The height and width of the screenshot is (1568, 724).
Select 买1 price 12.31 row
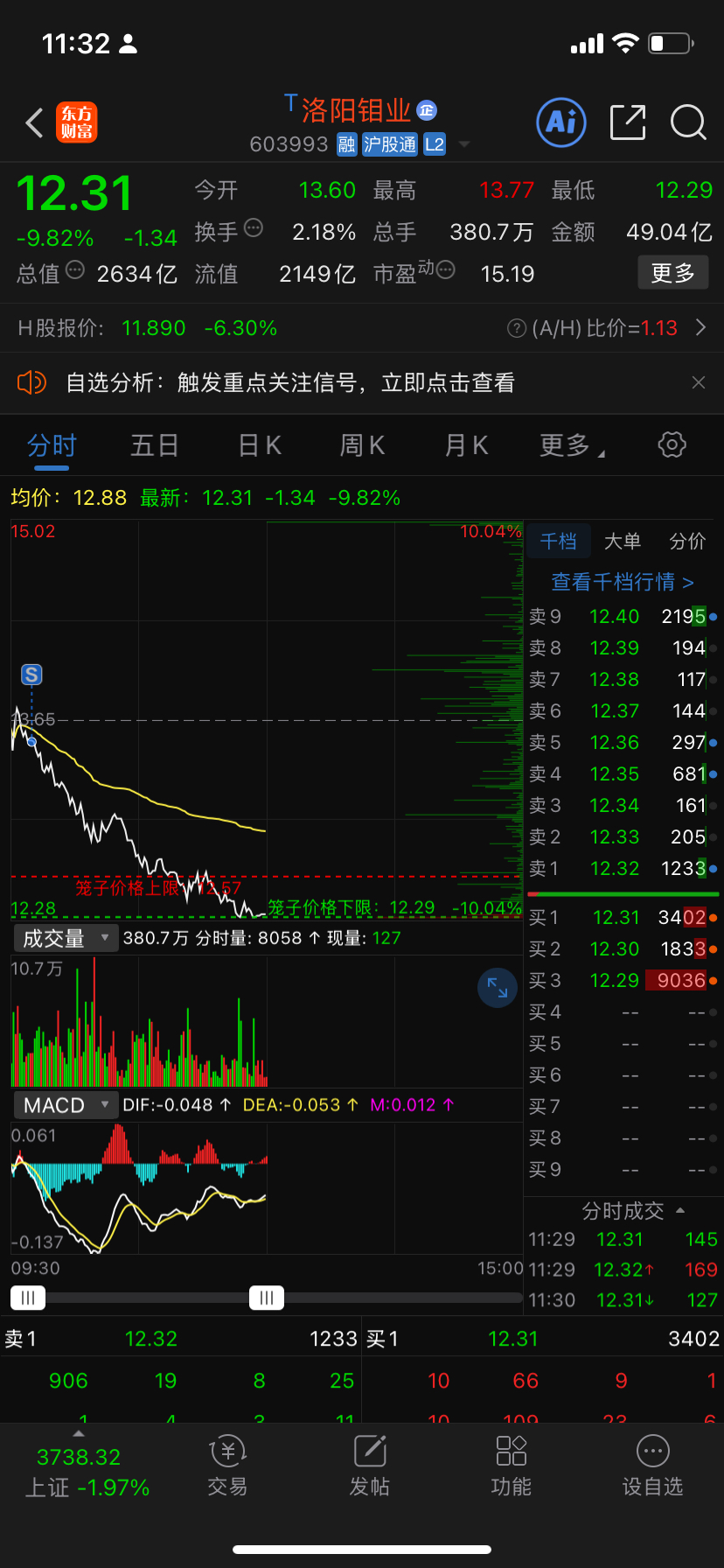(x=623, y=918)
